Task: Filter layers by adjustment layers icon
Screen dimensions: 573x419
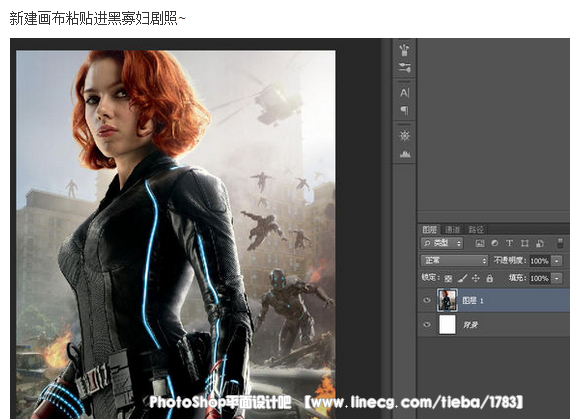Action: (494, 243)
